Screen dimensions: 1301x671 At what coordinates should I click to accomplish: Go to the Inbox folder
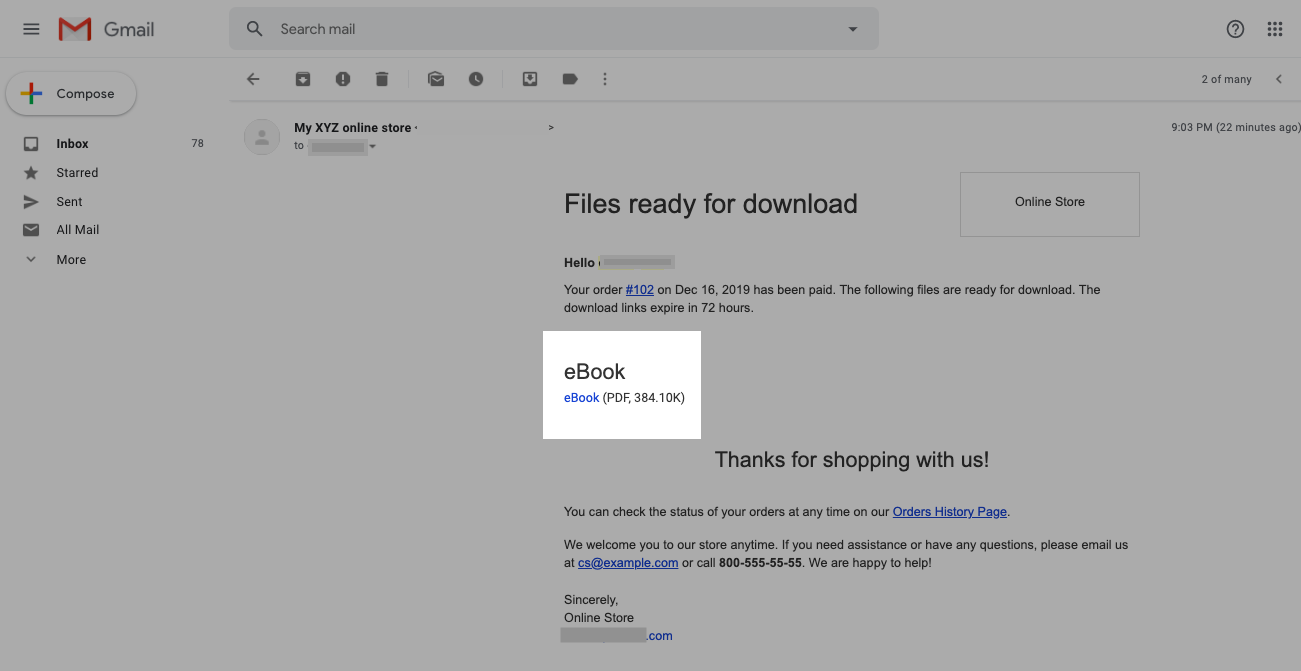tap(72, 143)
